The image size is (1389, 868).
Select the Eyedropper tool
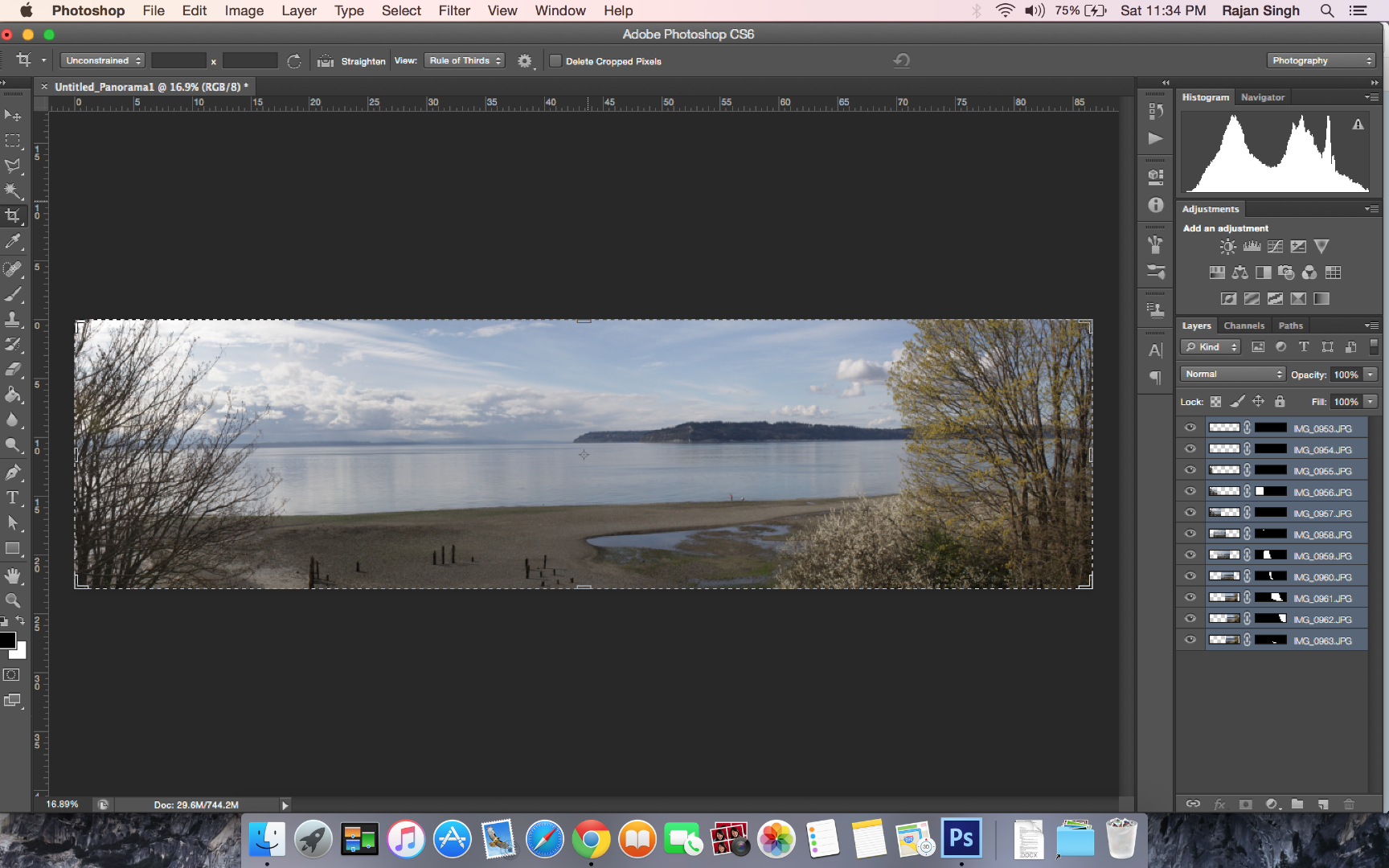click(13, 241)
